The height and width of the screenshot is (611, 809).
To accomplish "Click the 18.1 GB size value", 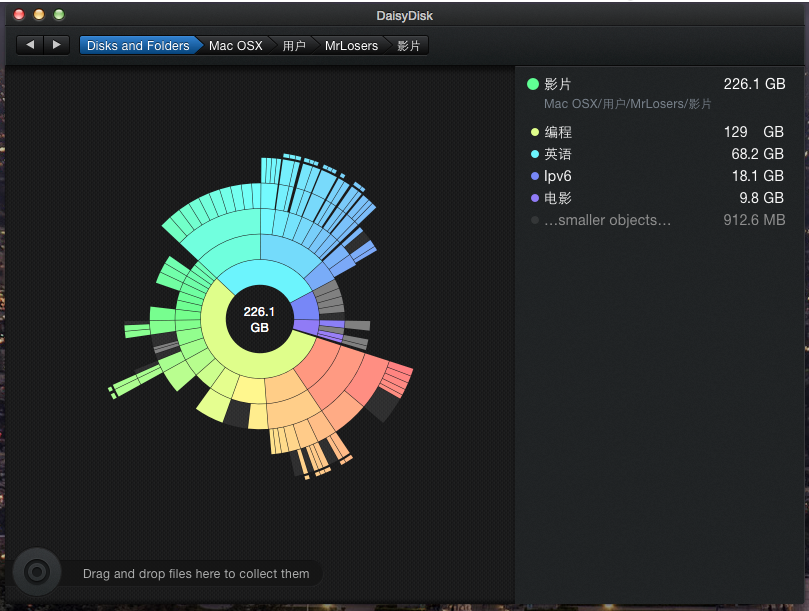I will [758, 176].
